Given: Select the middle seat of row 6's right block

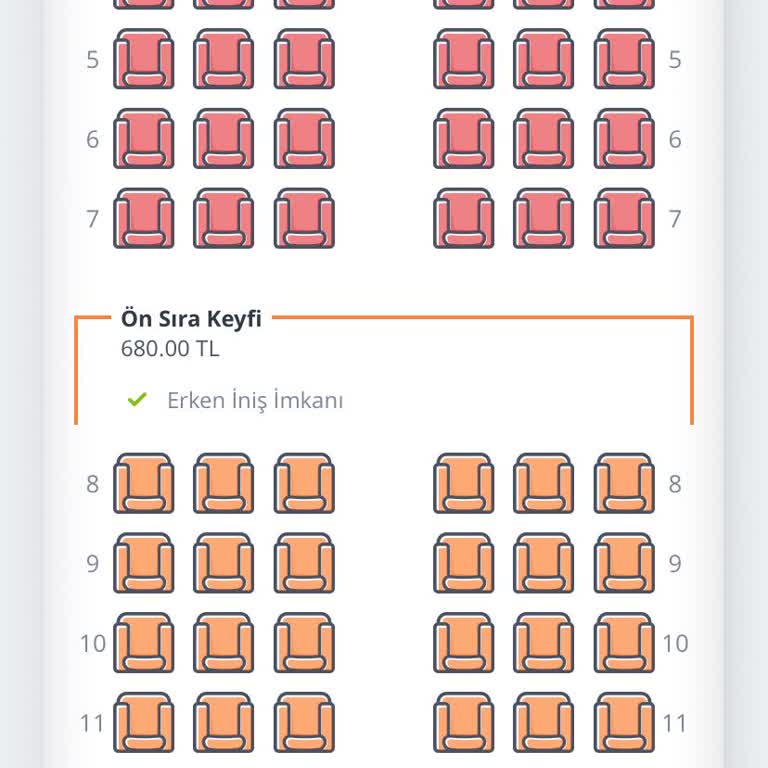Looking at the screenshot, I should tap(544, 139).
